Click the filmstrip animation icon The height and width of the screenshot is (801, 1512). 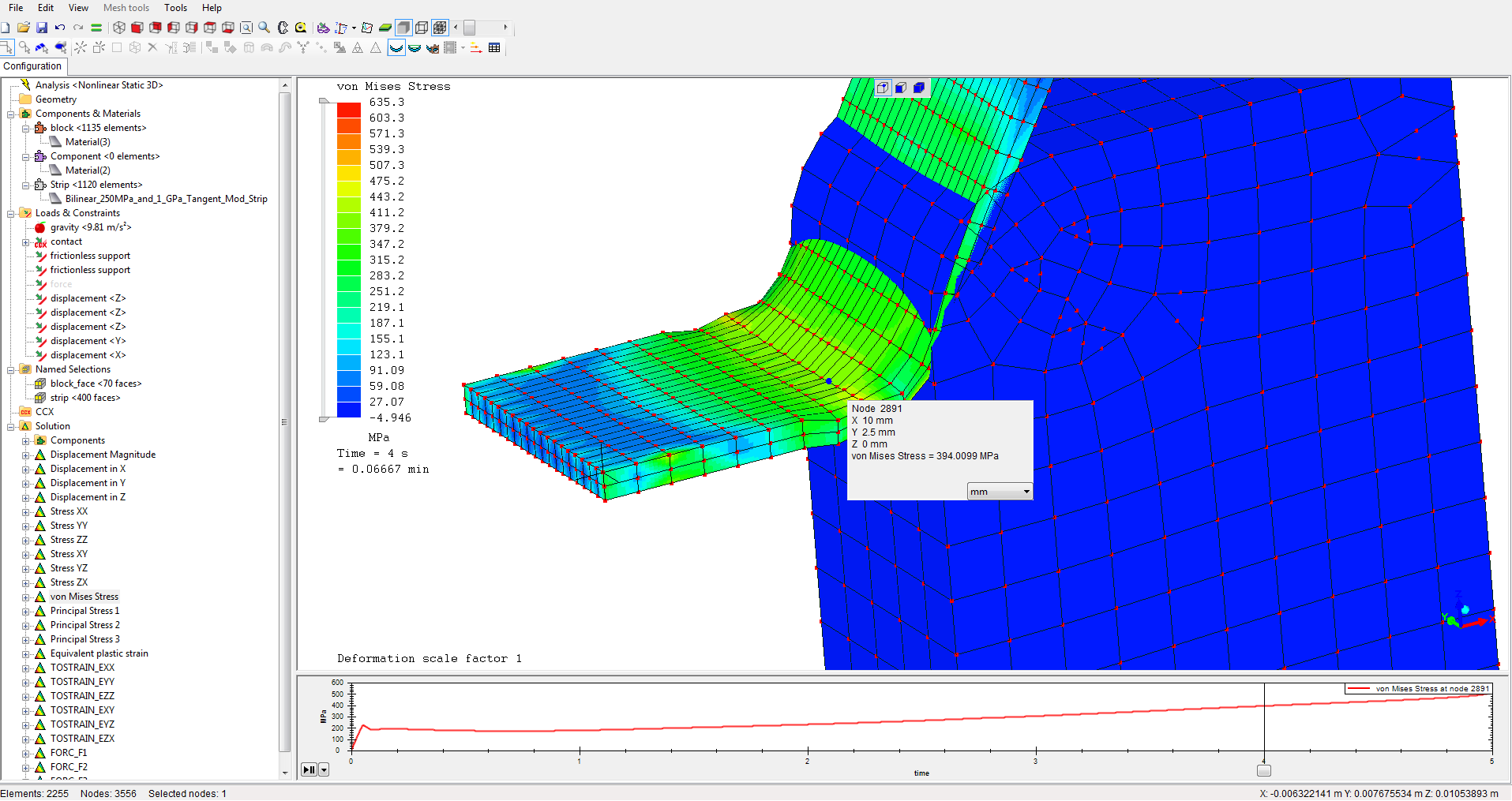(x=451, y=47)
